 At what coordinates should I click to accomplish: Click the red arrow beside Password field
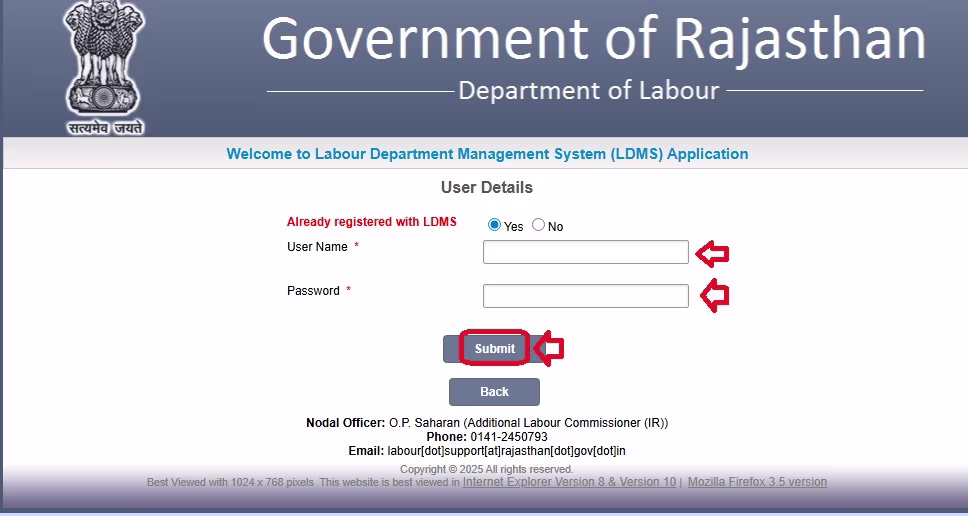point(714,295)
